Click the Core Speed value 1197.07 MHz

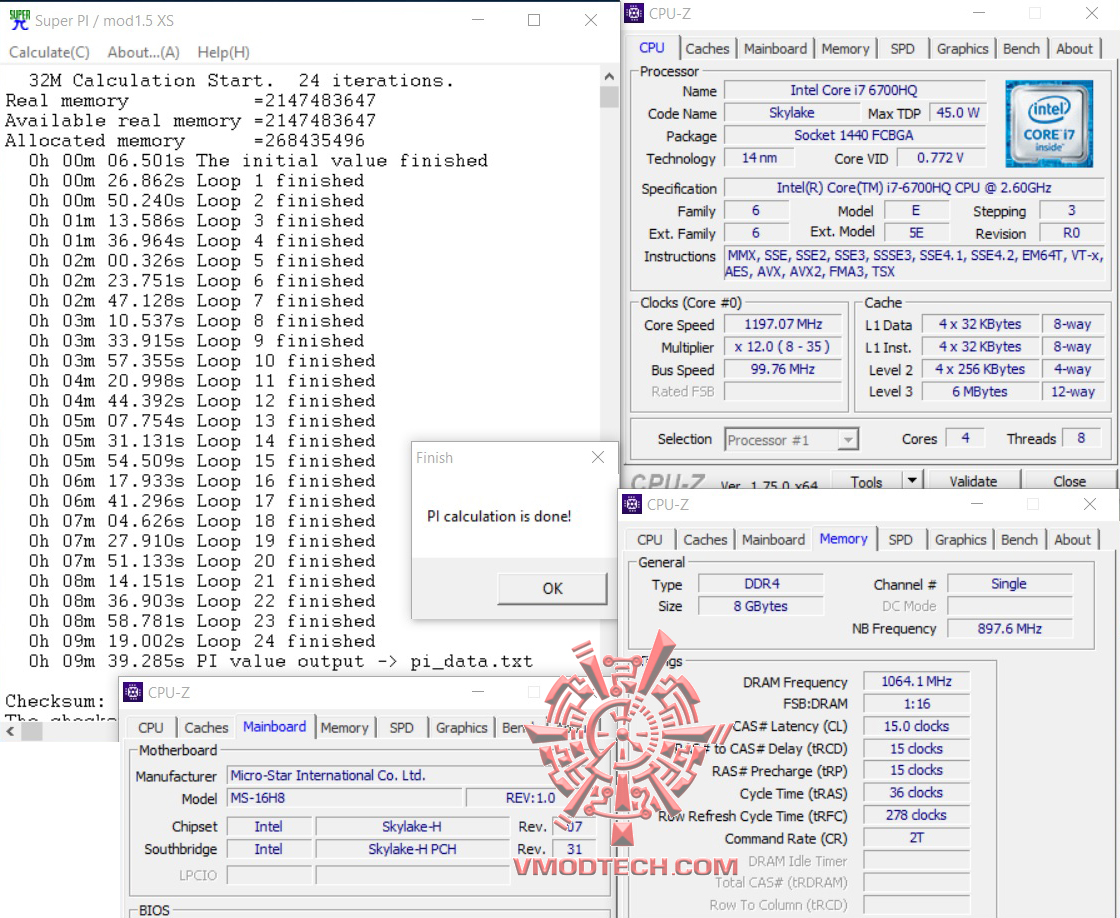coord(783,324)
